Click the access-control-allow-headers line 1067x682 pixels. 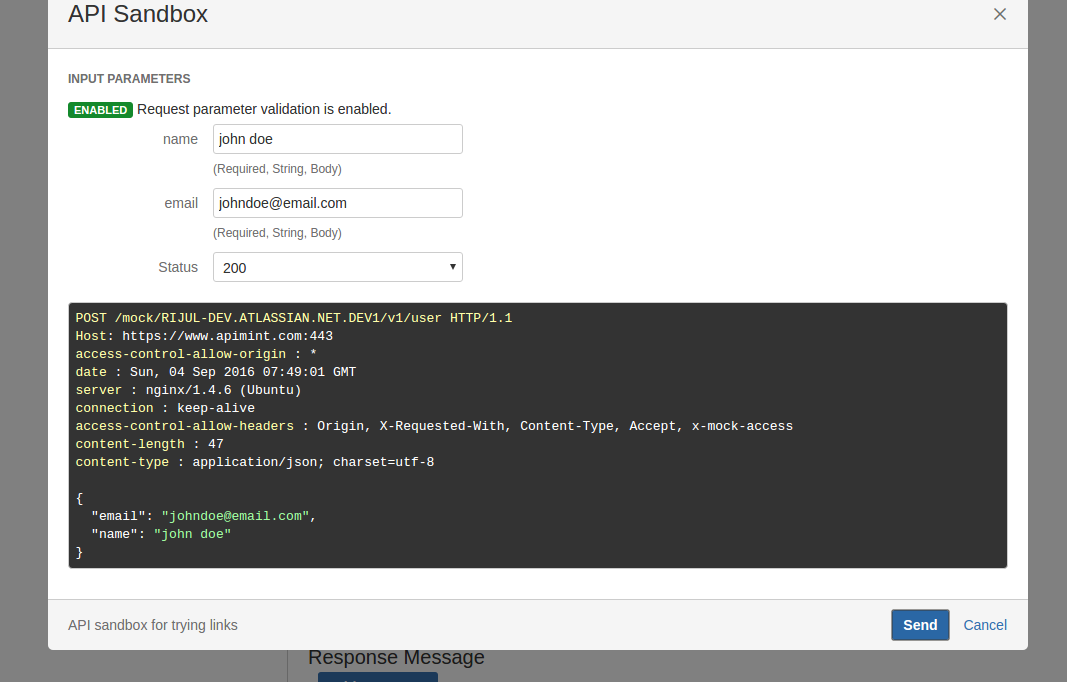(434, 426)
